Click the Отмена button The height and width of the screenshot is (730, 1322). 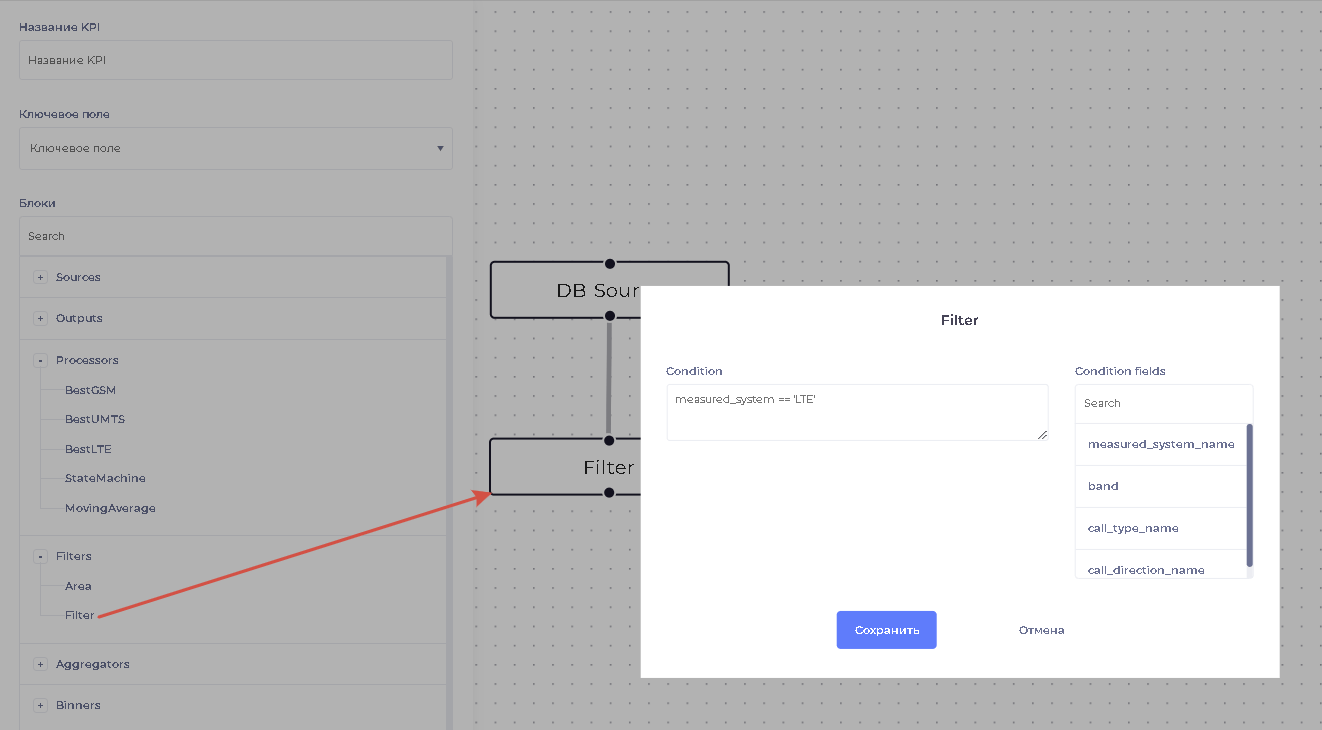click(1041, 630)
